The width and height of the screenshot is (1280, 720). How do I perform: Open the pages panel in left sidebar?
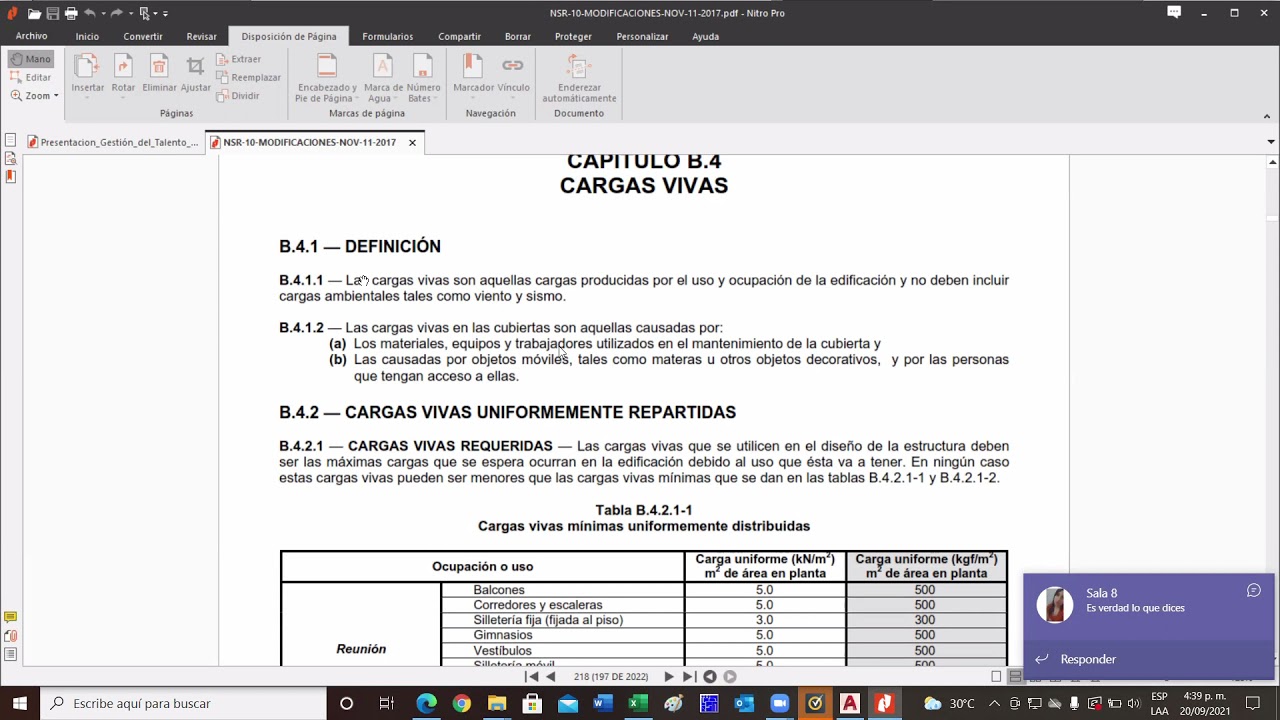coord(10,141)
